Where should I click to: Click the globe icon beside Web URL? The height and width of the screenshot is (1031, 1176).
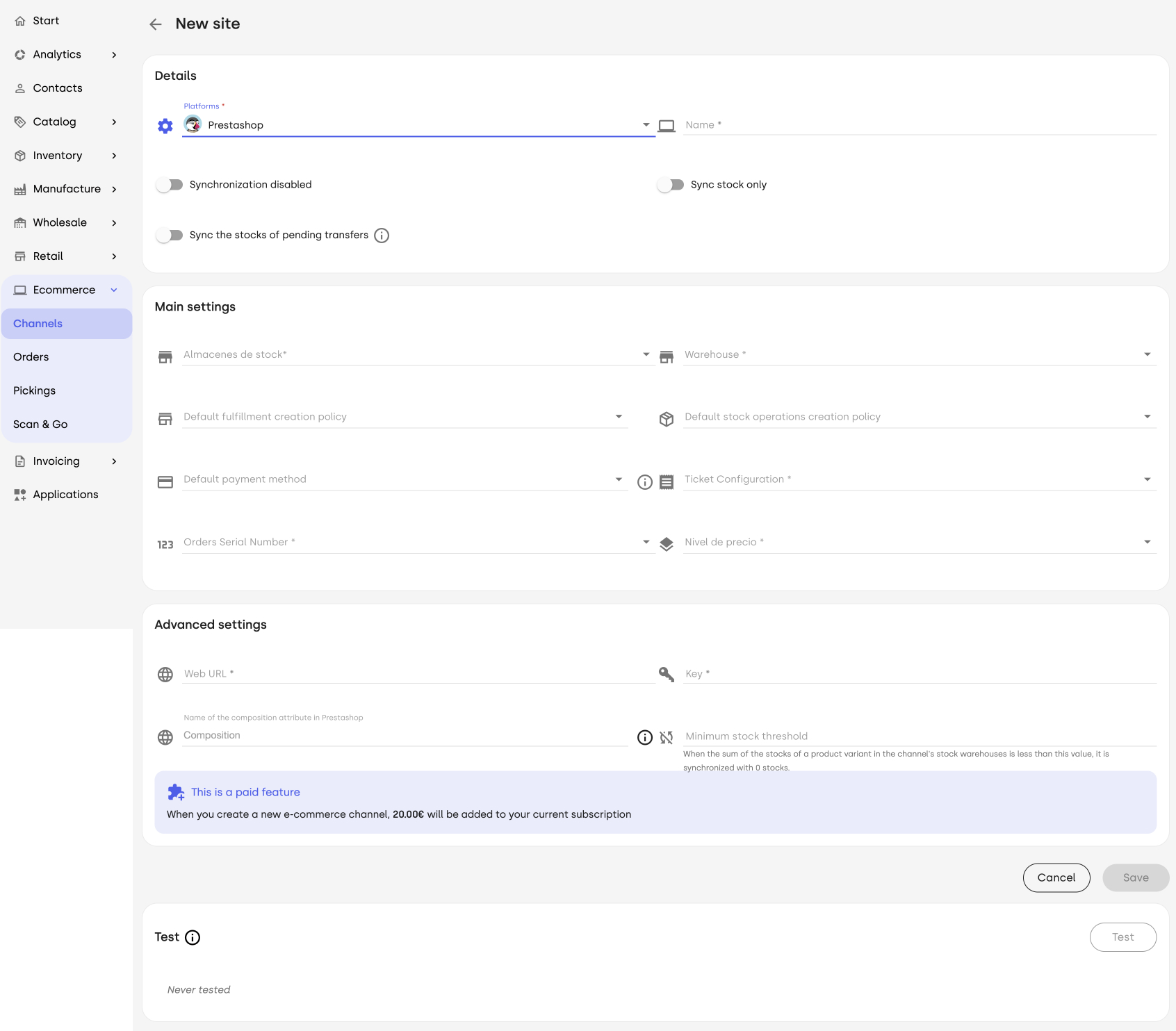[x=165, y=675]
